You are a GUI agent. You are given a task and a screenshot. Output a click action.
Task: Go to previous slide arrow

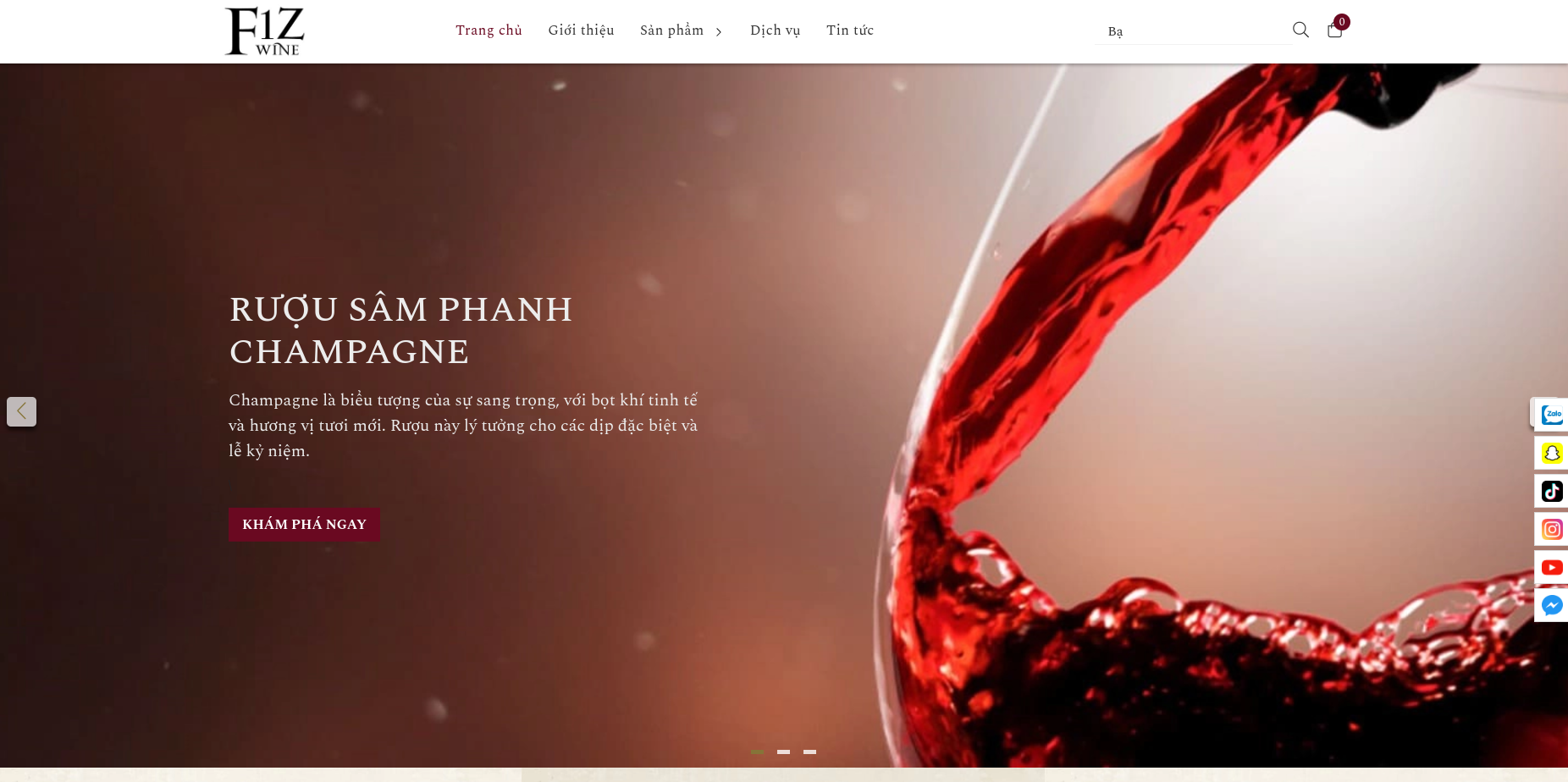click(21, 411)
